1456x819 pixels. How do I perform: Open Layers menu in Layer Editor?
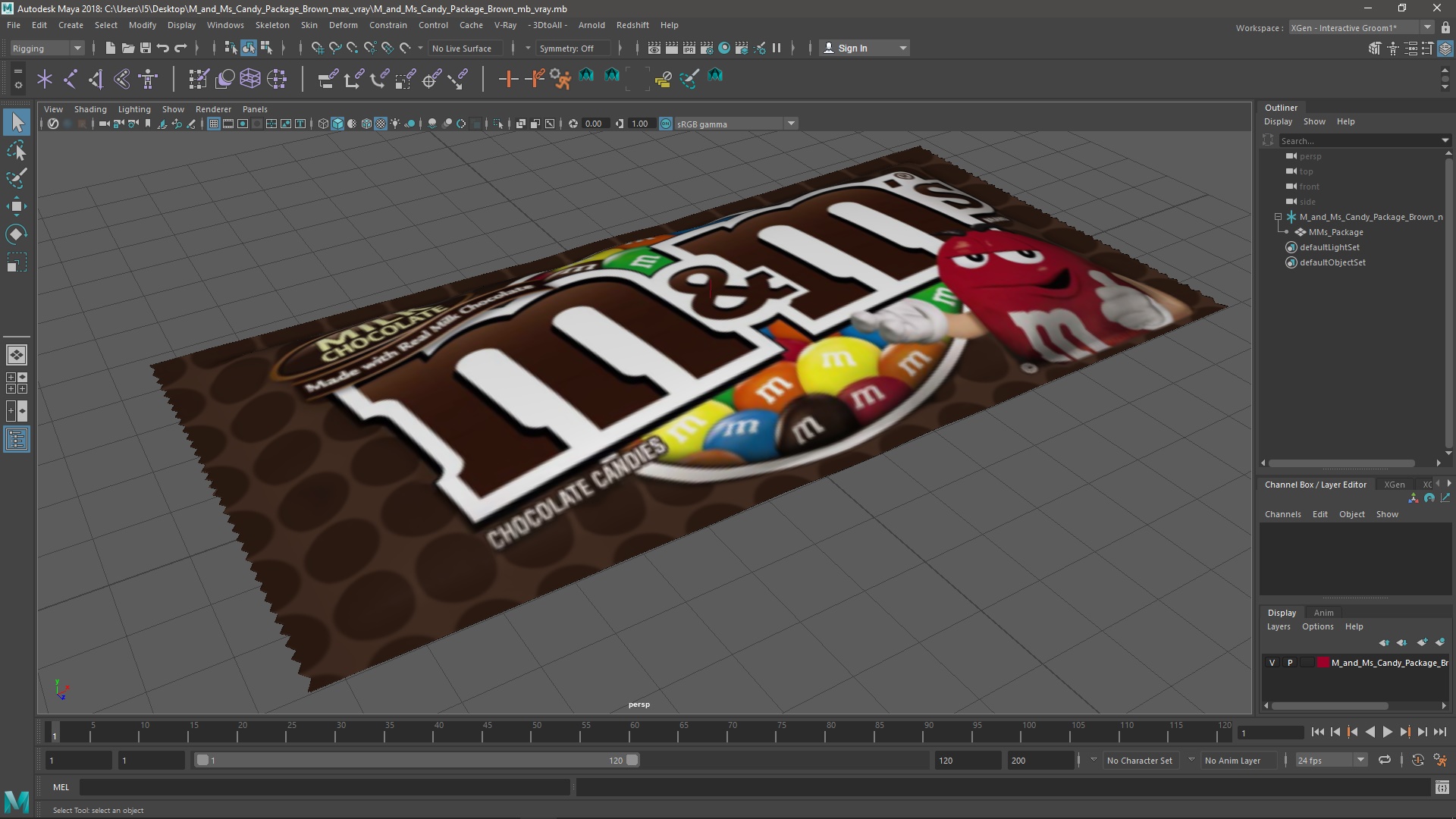coord(1278,626)
